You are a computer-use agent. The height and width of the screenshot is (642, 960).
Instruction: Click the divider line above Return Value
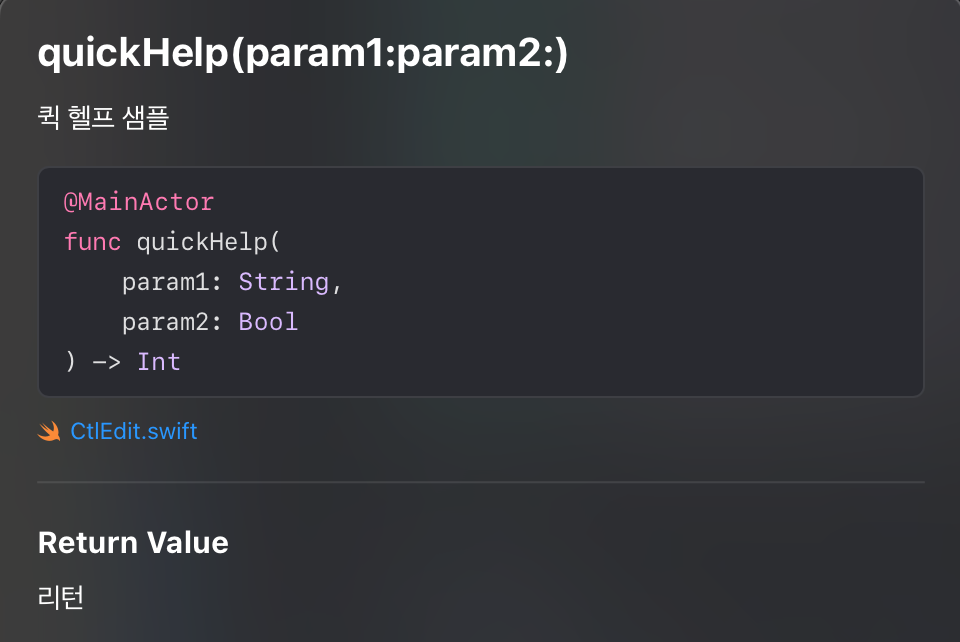click(480, 482)
